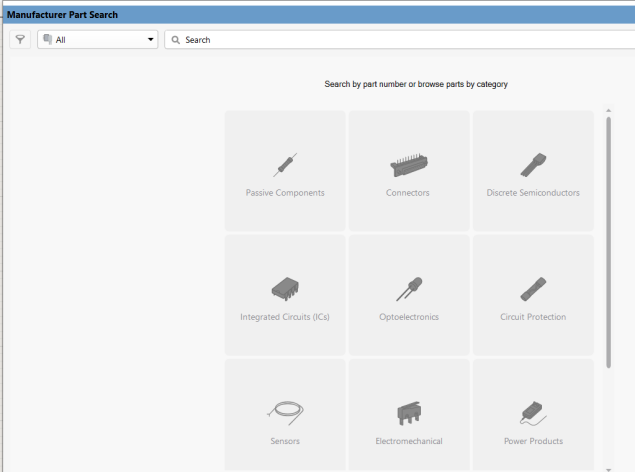Select the Passive Components resistor icon
The image size is (635, 472).
[285, 164]
